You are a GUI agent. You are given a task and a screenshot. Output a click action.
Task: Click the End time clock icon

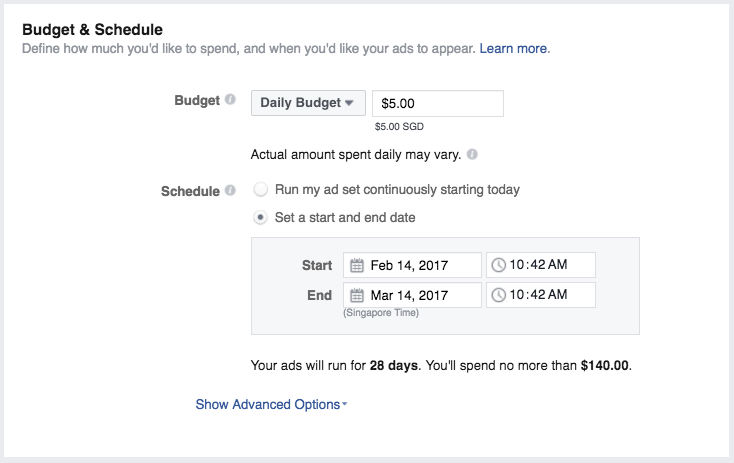click(499, 295)
